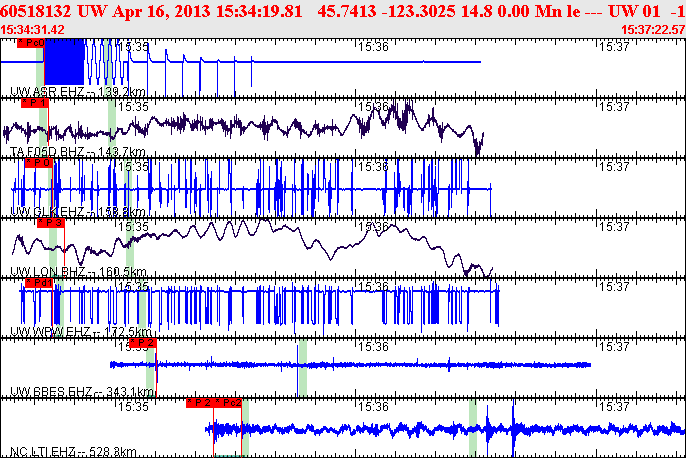The image size is (686, 458).
Task: Click green arrival band after 15:36 on LTI trace
Action: click(x=473, y=428)
